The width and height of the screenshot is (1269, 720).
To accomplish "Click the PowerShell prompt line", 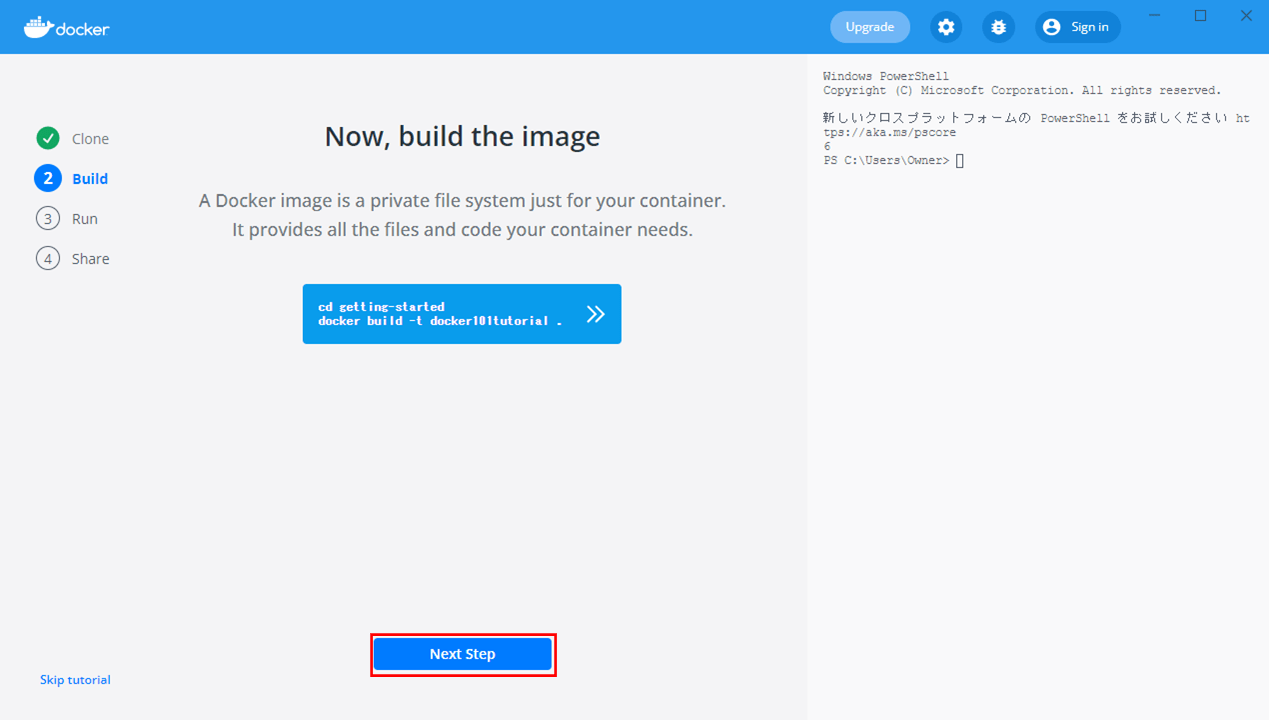I will (893, 160).
